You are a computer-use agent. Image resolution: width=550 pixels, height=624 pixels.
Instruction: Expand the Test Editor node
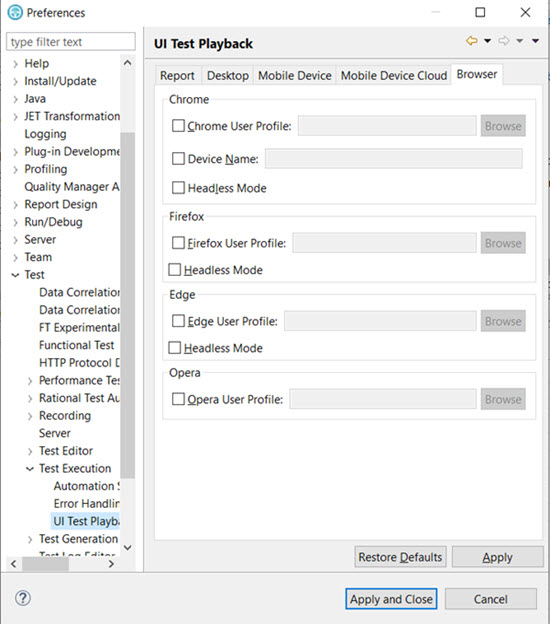click(30, 451)
